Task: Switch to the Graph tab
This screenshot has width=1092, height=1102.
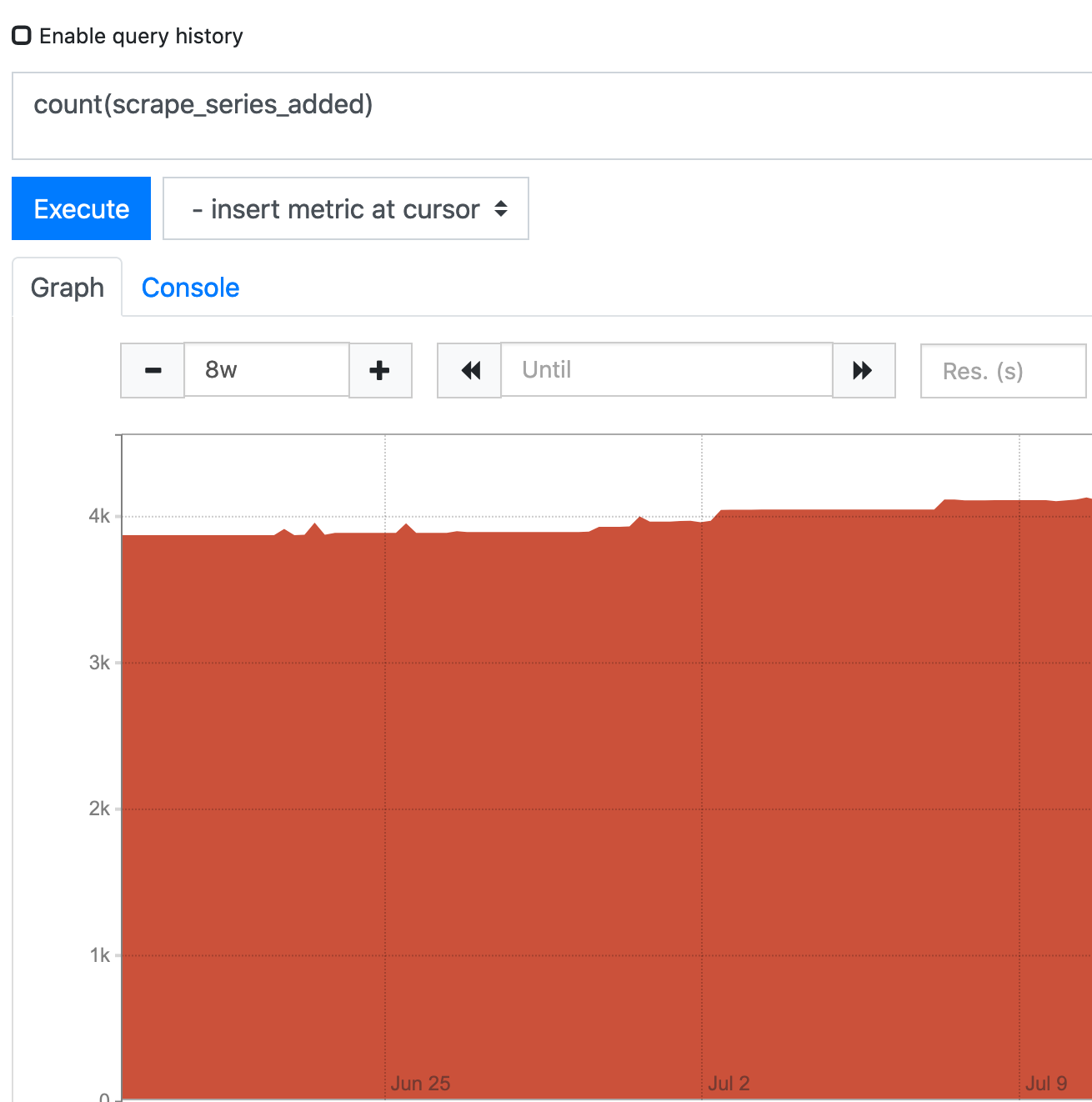Action: [68, 288]
